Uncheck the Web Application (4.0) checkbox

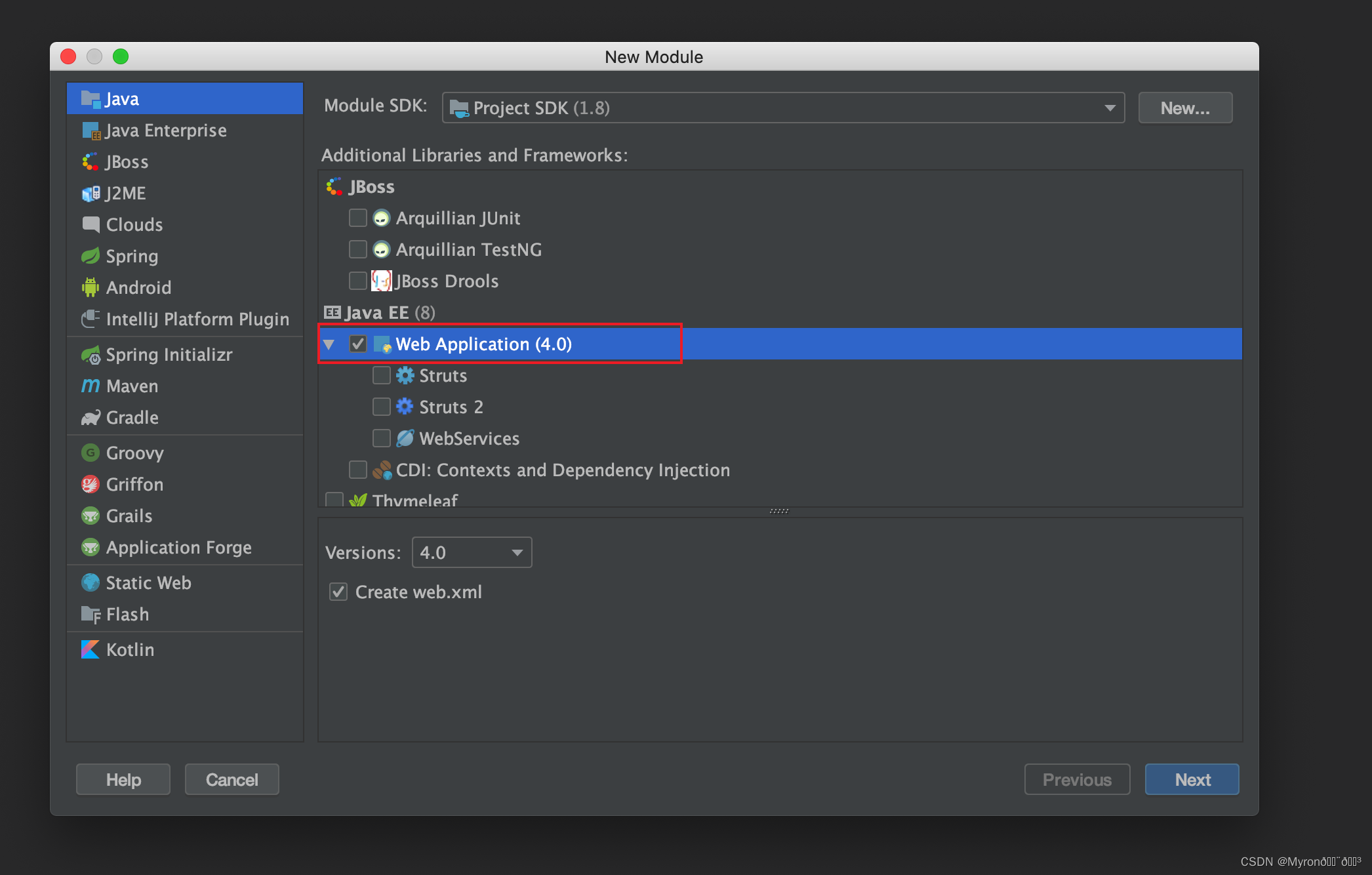[358, 344]
